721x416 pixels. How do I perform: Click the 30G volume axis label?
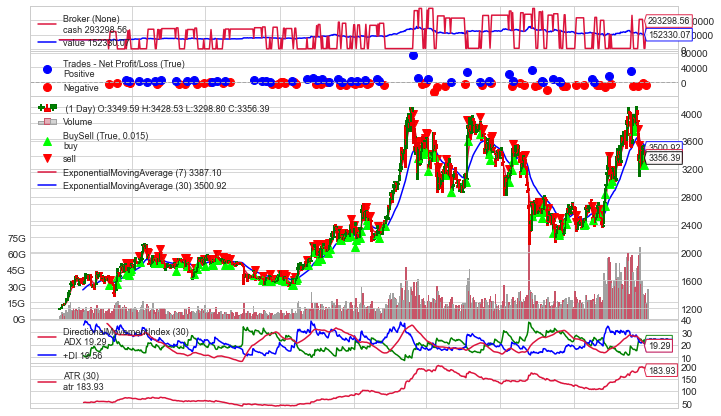pos(17,288)
